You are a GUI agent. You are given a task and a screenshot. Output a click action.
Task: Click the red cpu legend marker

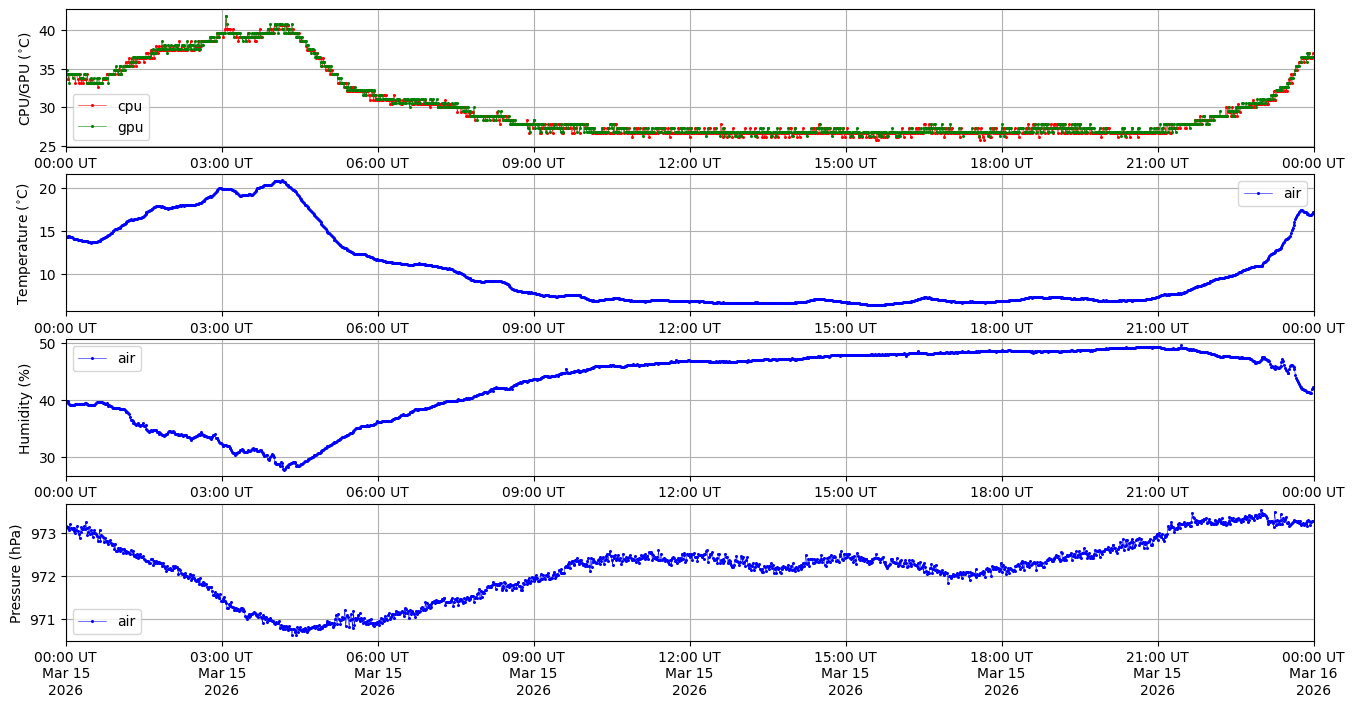coord(93,105)
